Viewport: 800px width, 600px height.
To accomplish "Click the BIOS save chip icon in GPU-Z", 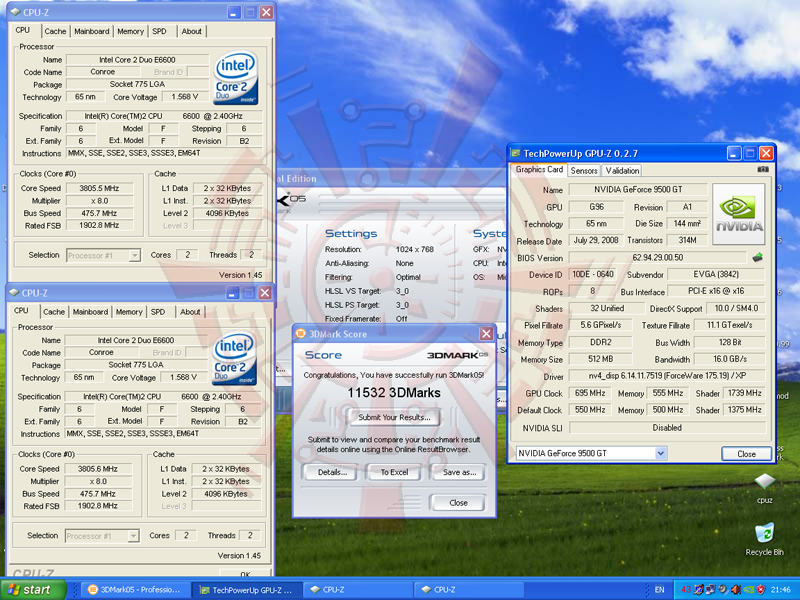I will coord(758,258).
